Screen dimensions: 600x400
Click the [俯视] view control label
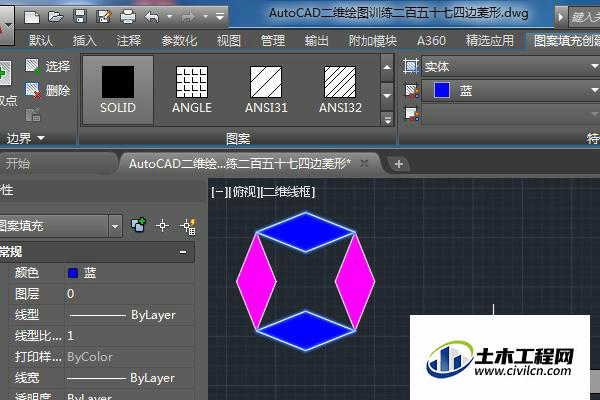(x=244, y=191)
